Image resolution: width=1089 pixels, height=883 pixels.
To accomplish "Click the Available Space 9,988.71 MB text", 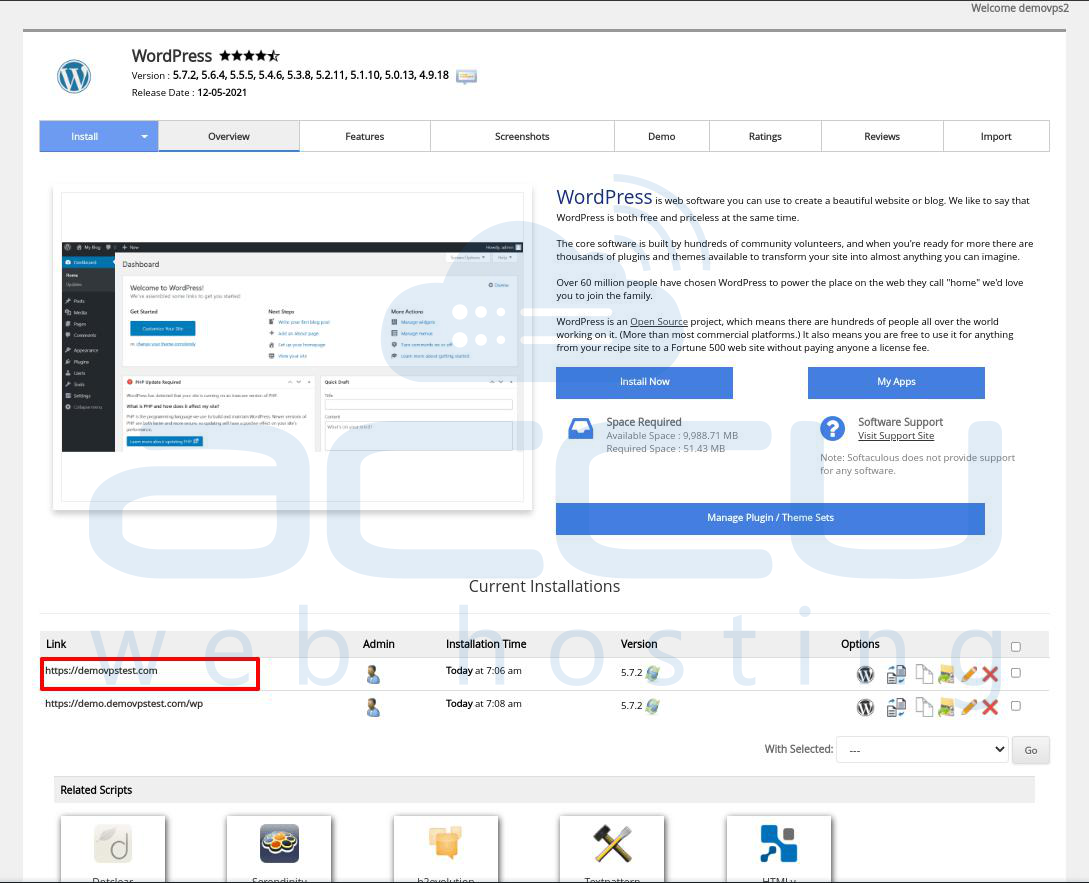I will pyautogui.click(x=672, y=436).
